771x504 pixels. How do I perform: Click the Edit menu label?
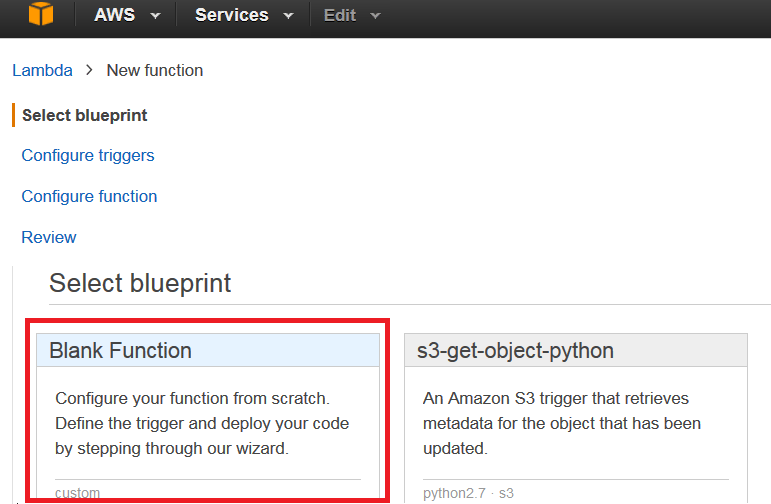tap(340, 16)
